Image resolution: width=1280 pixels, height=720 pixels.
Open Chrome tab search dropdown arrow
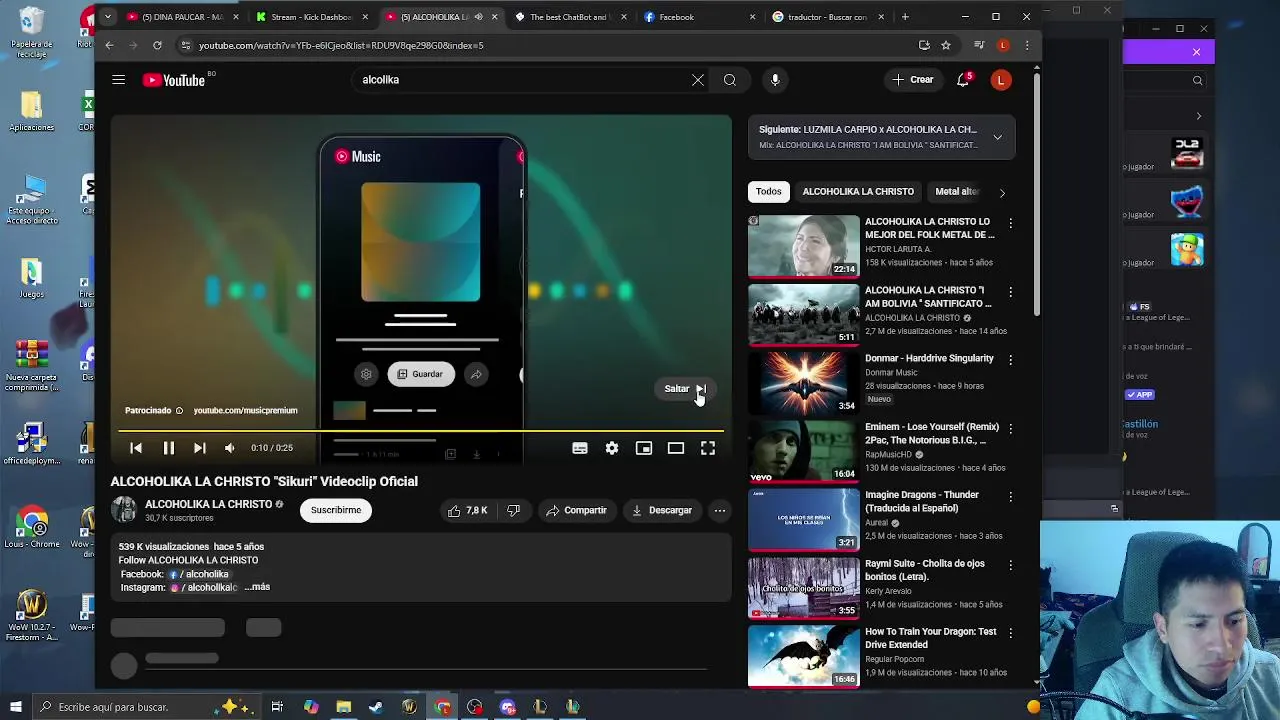(108, 17)
